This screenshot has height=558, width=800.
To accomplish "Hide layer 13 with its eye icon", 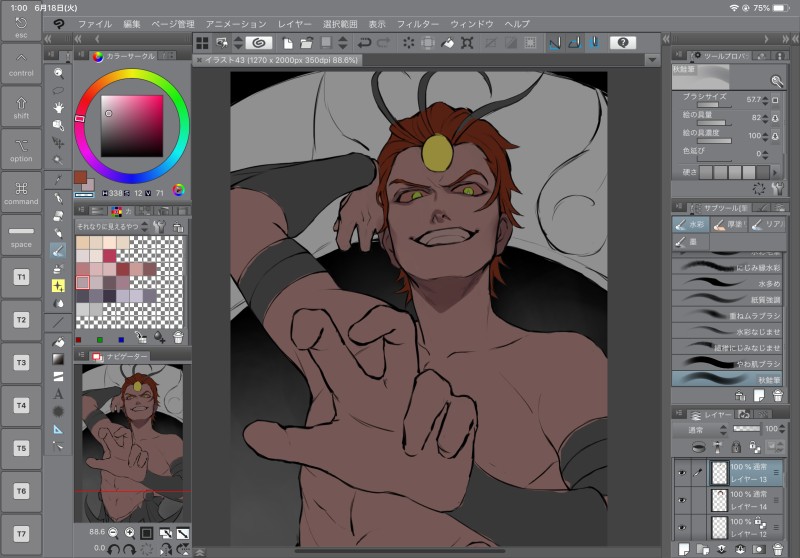I will pos(682,473).
